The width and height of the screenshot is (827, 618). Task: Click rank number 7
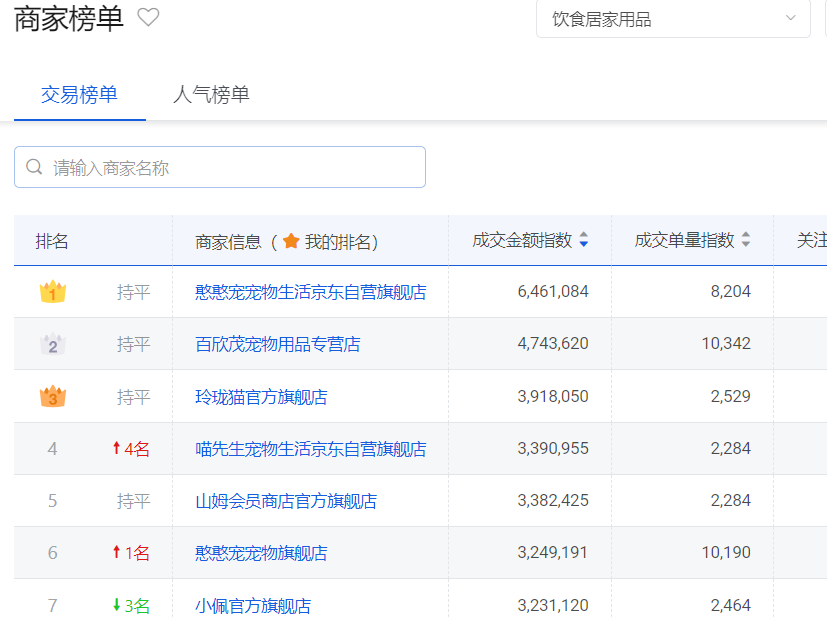tap(52, 606)
